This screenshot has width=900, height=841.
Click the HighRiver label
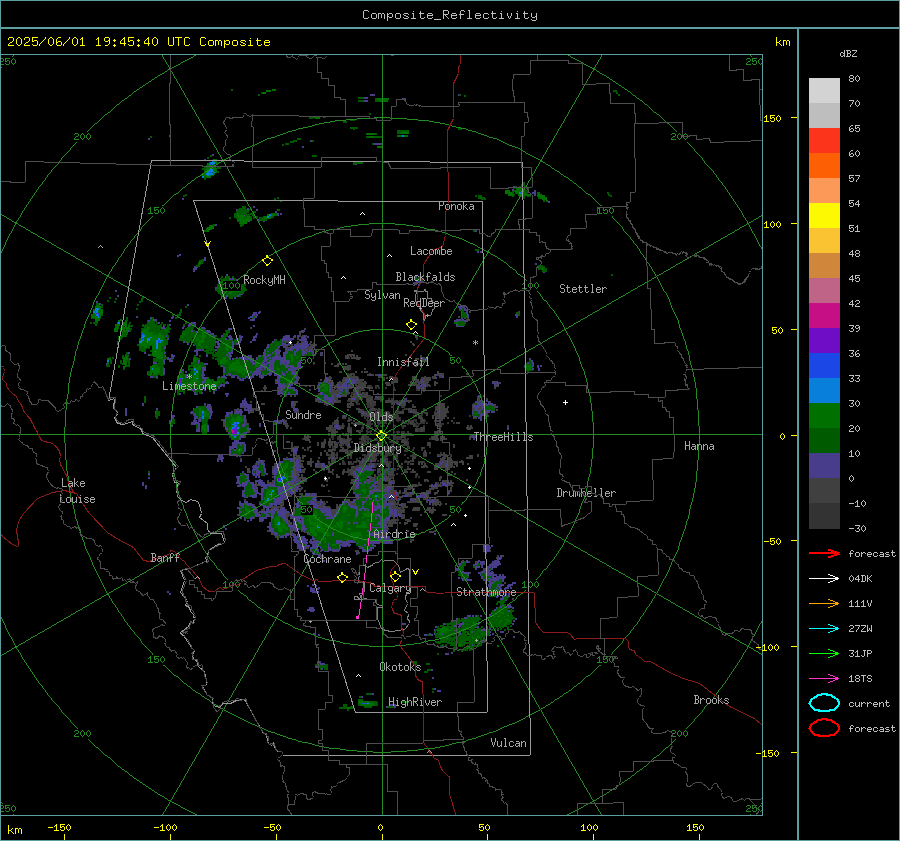(x=415, y=702)
